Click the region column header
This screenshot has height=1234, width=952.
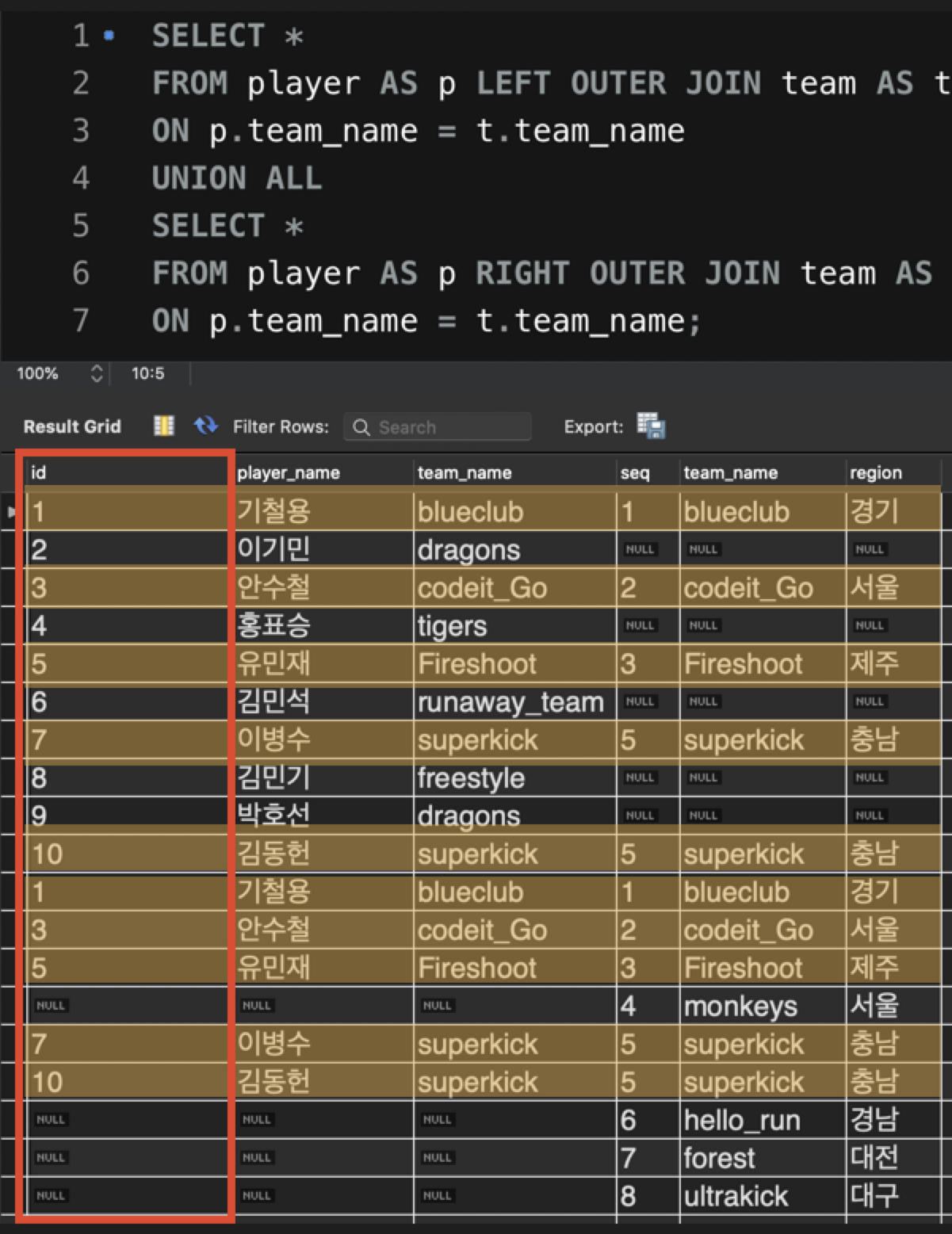(893, 472)
